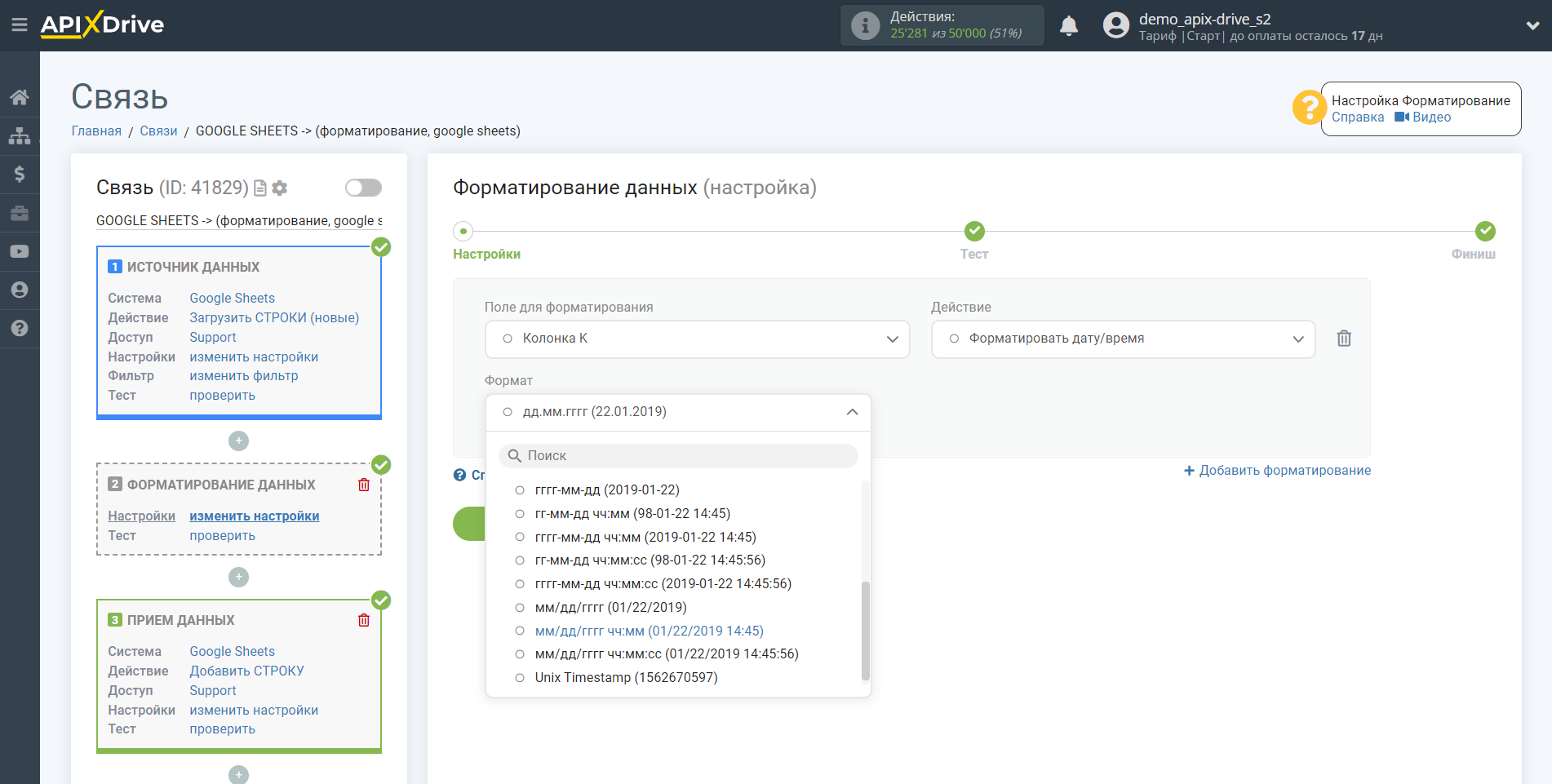This screenshot has width=1552, height=784.
Task: Click изменить фильтр link
Action: coord(244,376)
